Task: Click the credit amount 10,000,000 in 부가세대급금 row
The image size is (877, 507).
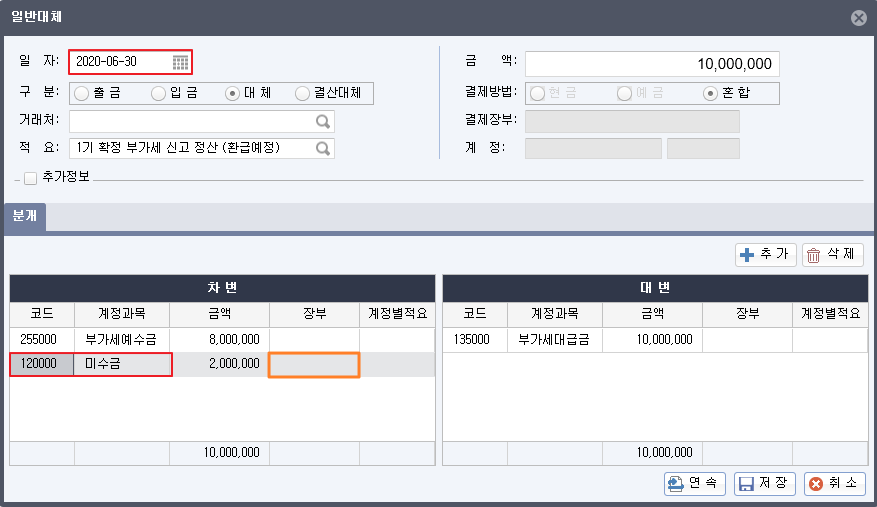Action: [653, 340]
